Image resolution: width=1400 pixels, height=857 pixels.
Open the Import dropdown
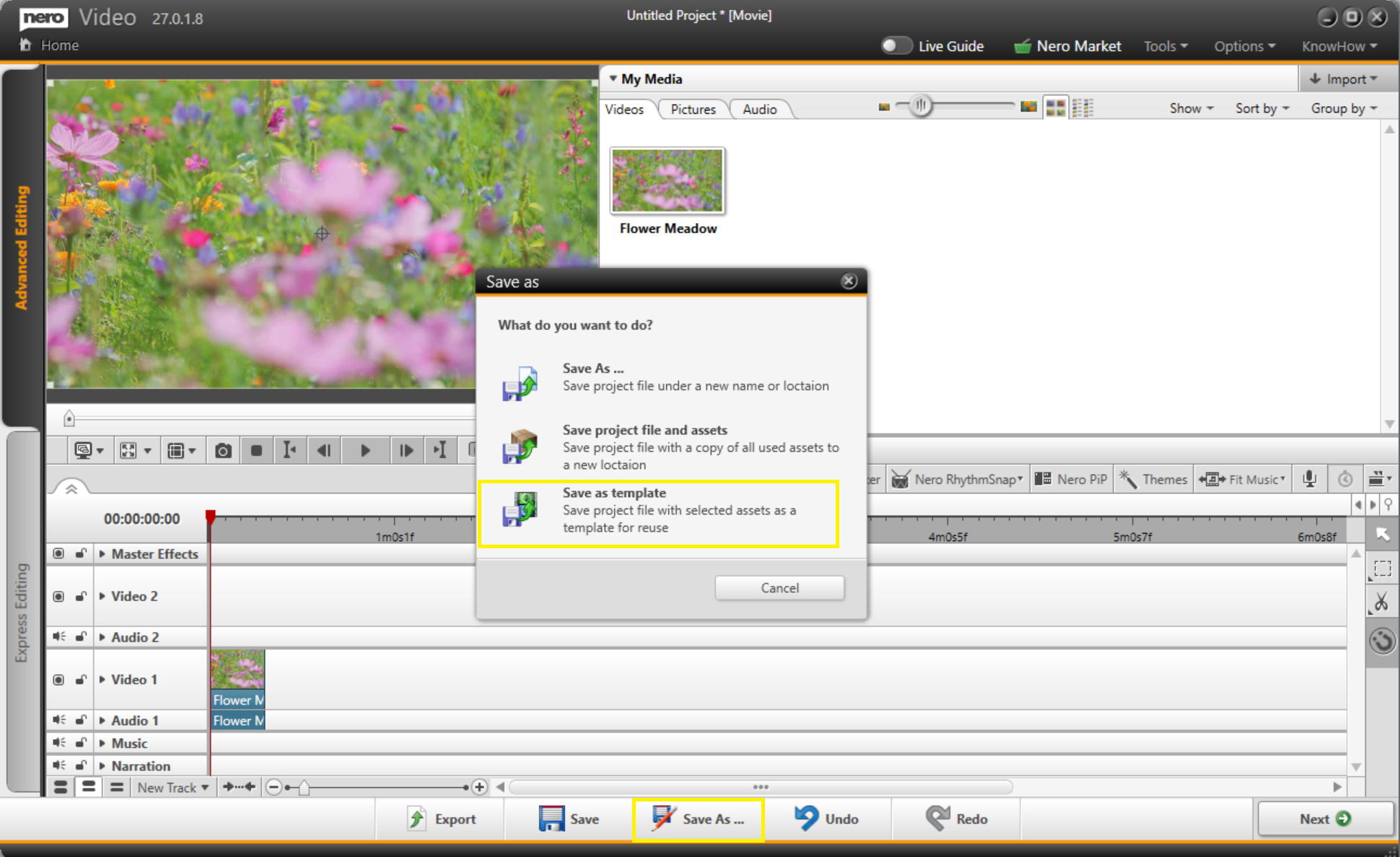coord(1344,79)
